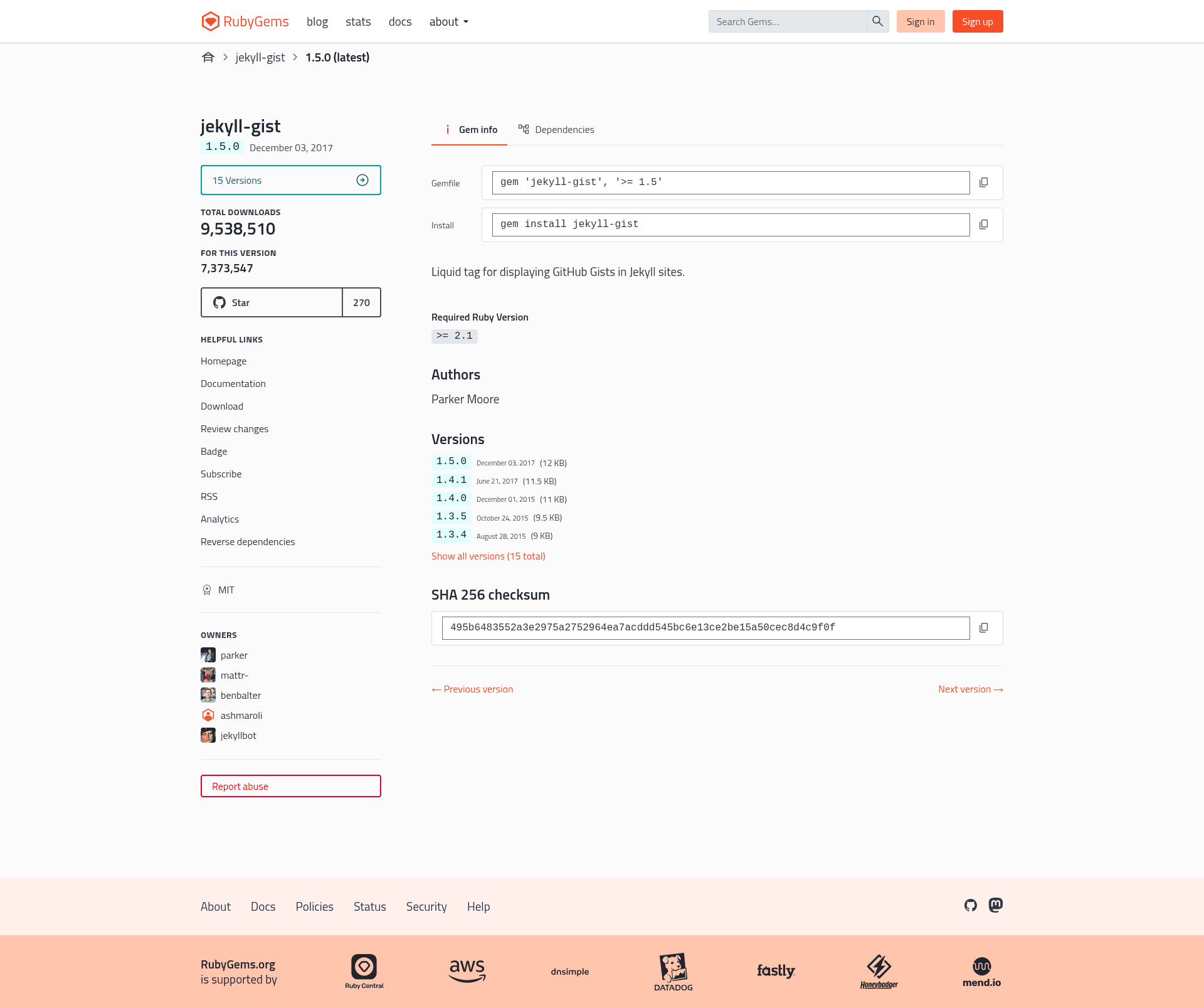Click mattr-'s avatar
Screen dimensions: 1204x1008
click(x=208, y=675)
